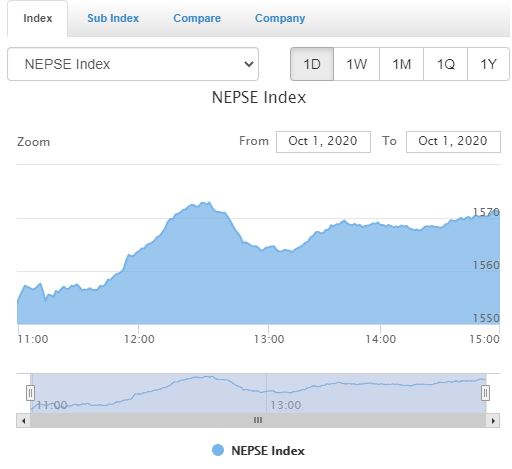This screenshot has height=469, width=512.
Task: Select the Index tab
Action: (x=37, y=18)
